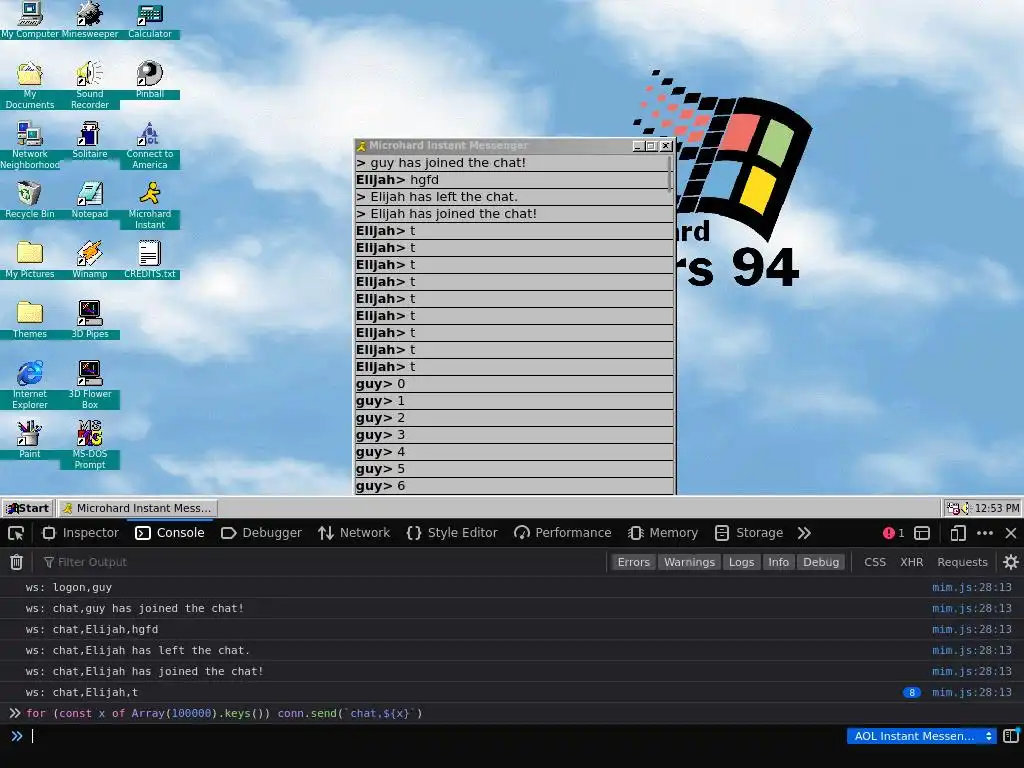Screen dimensions: 1024x768
Task: Toggle the Warnings console filter
Action: (x=689, y=562)
